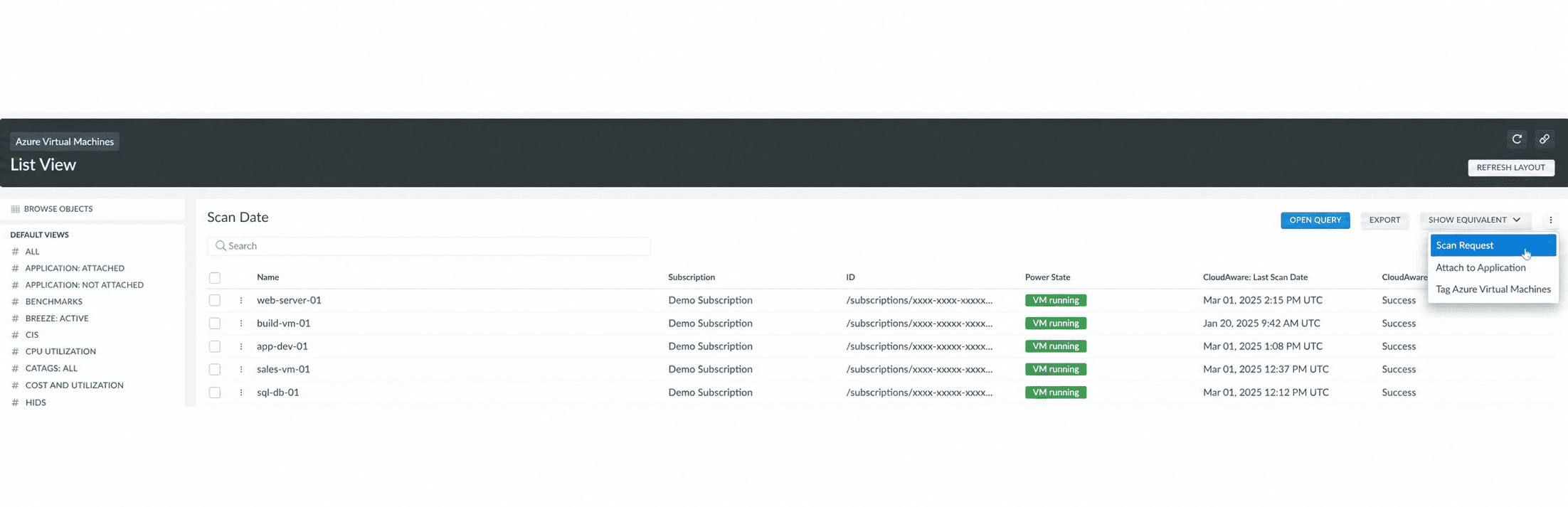Screen dimensions: 1568x507
Task: Select the Application: Not Attached view
Action: (84, 285)
